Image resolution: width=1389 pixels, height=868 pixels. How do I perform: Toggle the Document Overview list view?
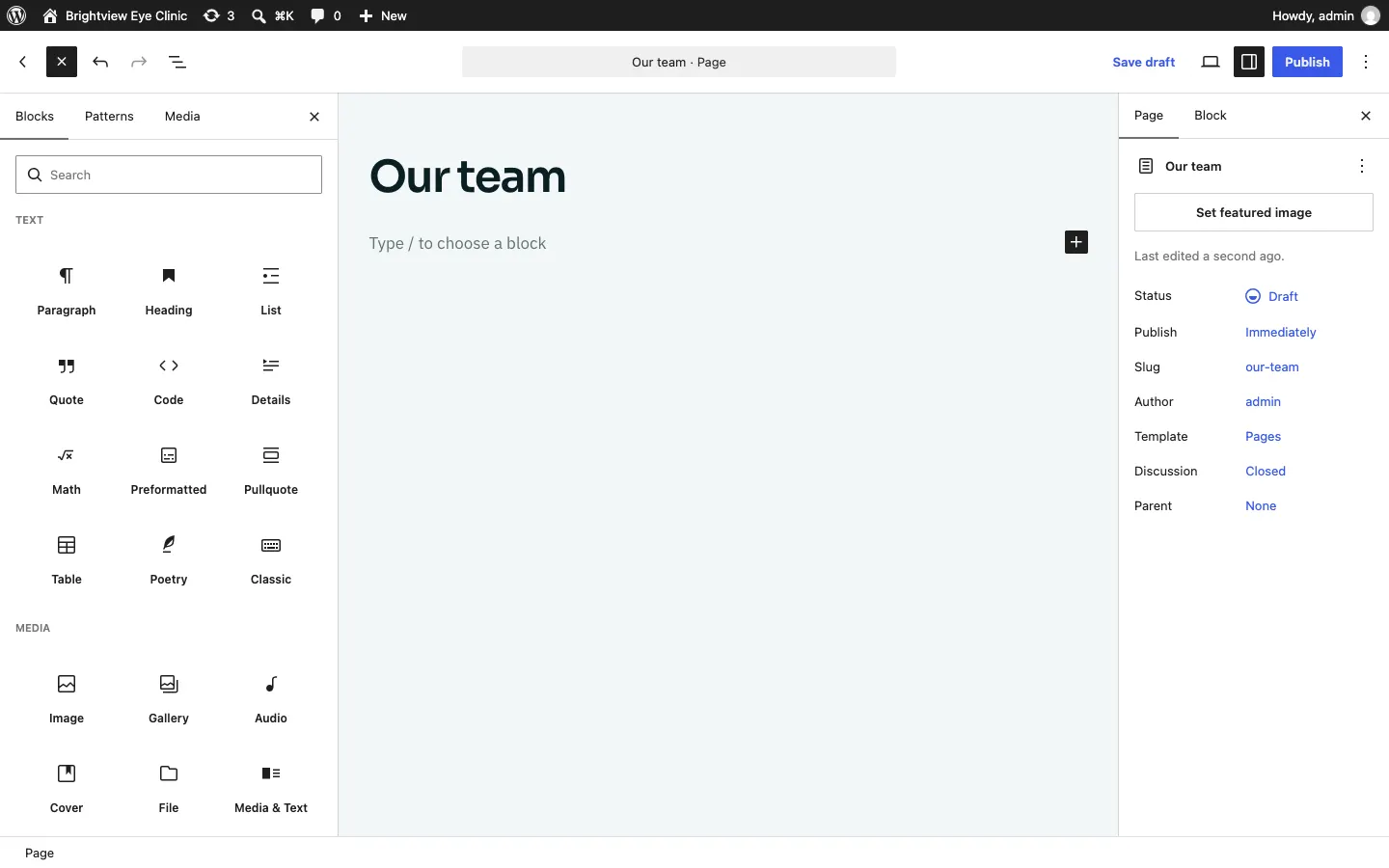click(x=178, y=62)
